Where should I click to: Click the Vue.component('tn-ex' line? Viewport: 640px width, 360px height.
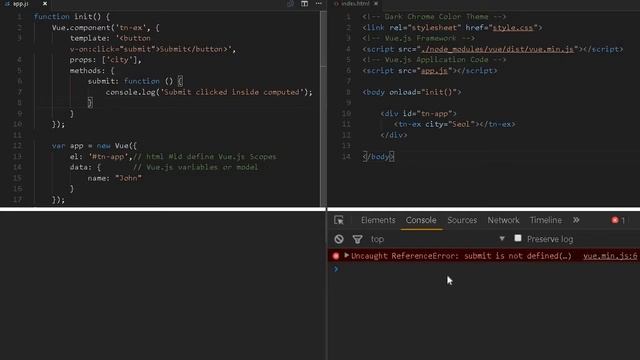pos(105,27)
